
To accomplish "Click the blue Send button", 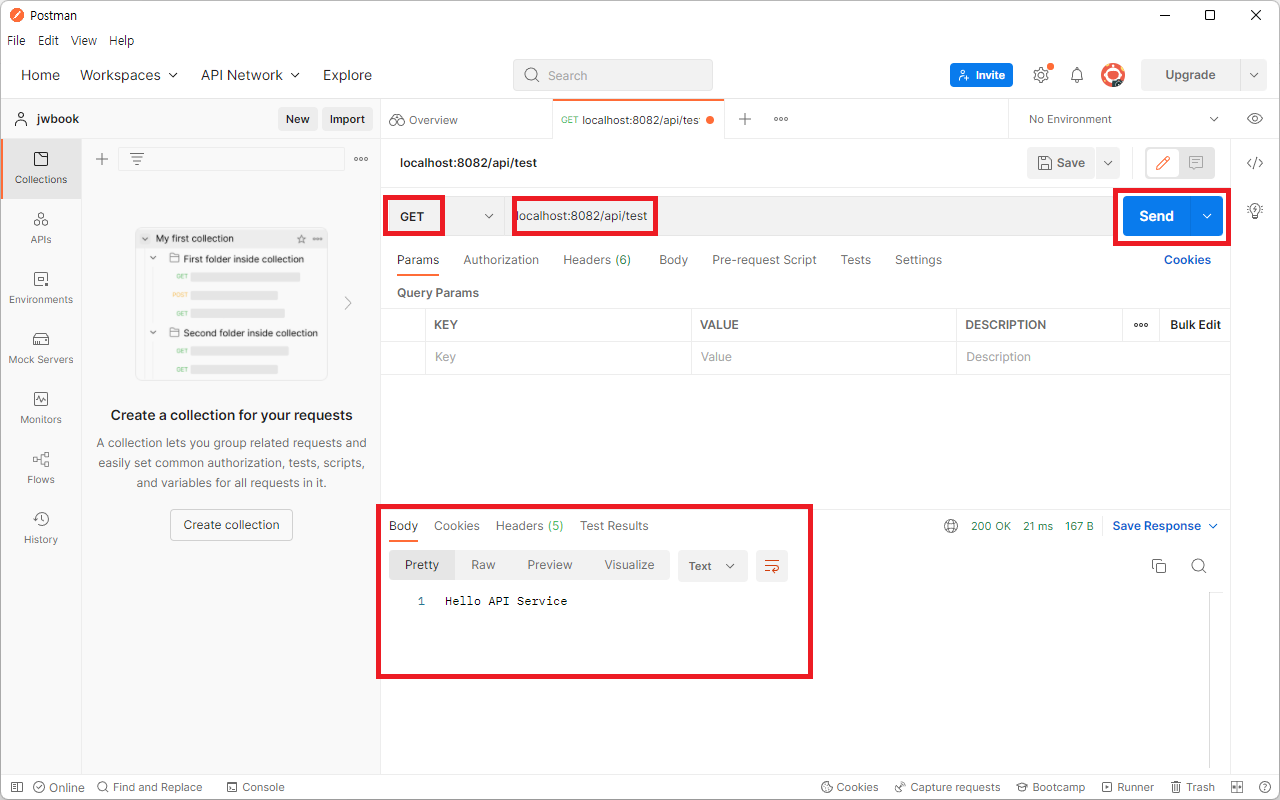I will tap(1156, 216).
